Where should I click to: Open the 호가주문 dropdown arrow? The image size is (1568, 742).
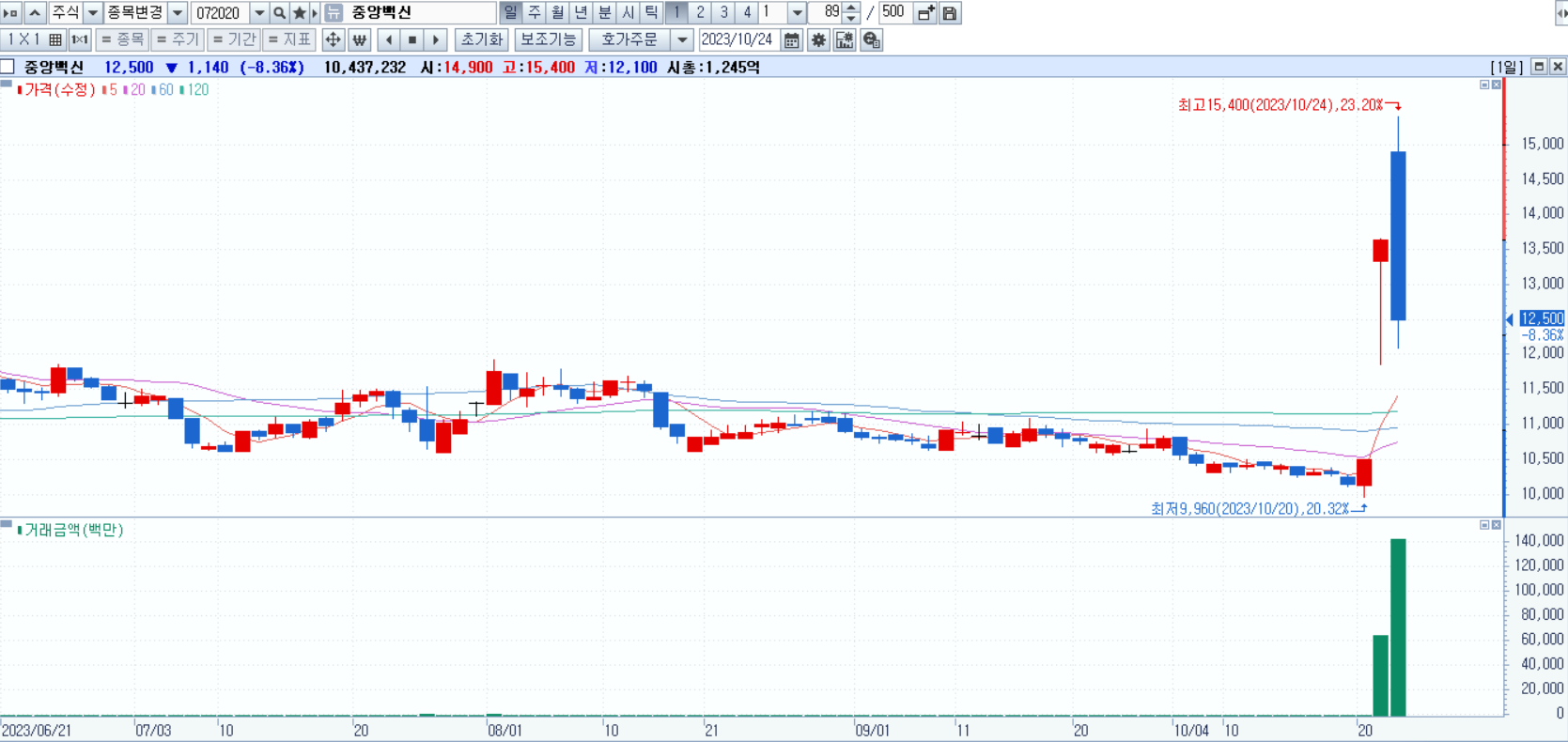pyautogui.click(x=683, y=39)
